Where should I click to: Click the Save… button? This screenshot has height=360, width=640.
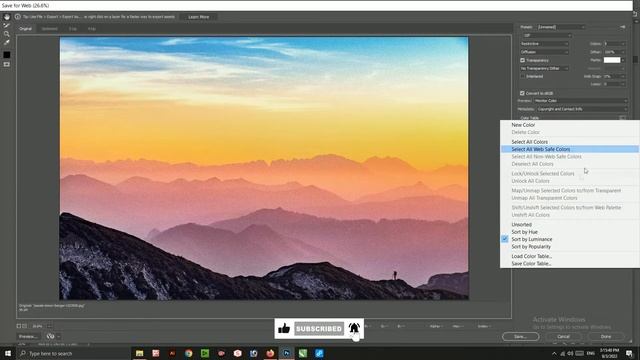[x=520, y=336]
